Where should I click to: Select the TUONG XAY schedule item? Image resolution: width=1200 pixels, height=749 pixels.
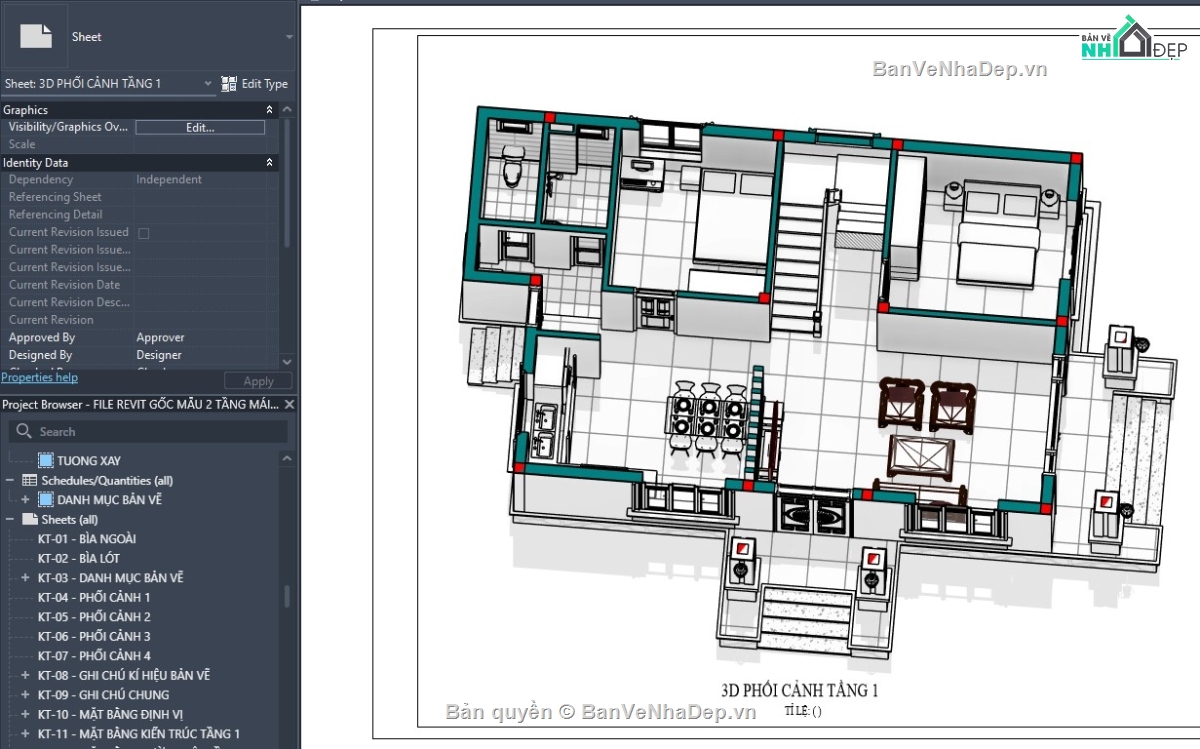tap(89, 461)
